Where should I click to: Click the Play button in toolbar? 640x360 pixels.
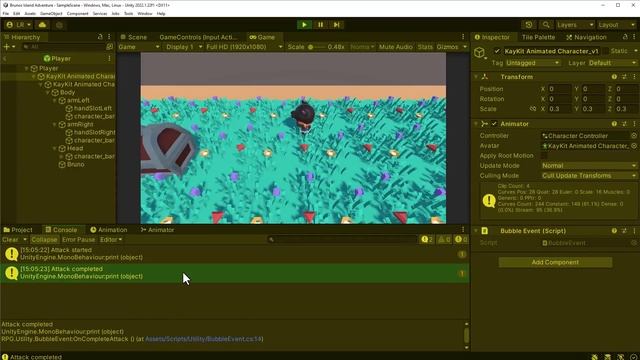point(304,25)
